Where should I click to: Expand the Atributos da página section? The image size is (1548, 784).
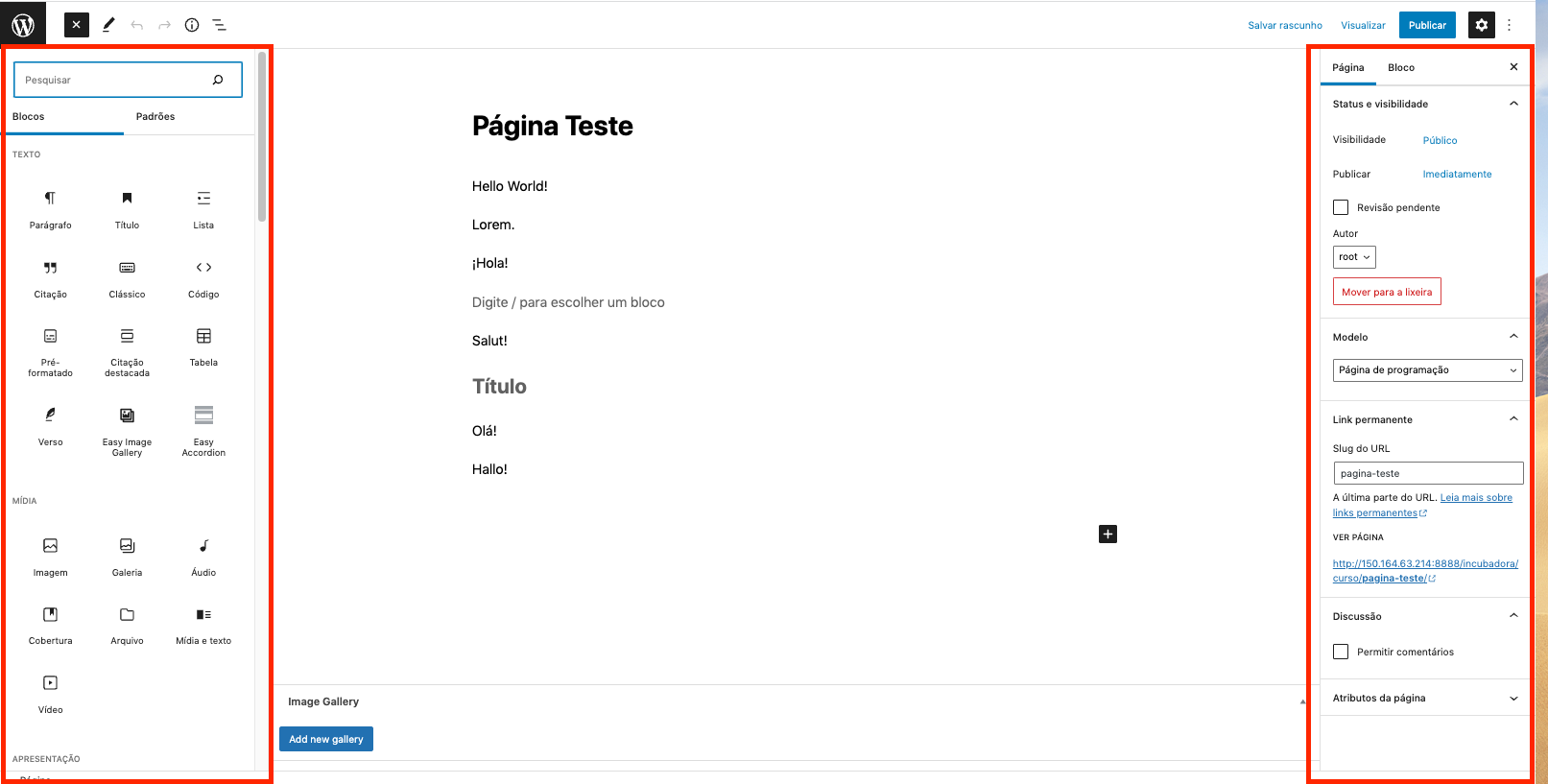click(1426, 698)
